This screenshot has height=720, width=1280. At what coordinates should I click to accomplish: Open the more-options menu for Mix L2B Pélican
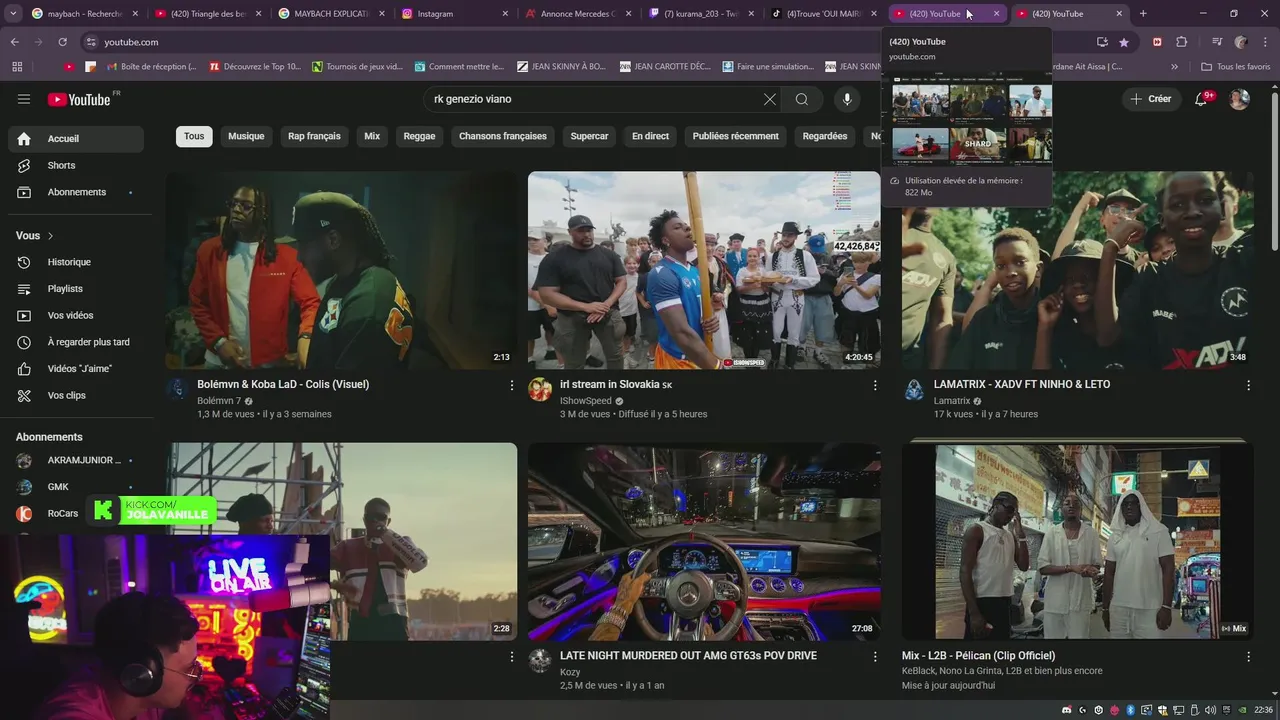1248,657
